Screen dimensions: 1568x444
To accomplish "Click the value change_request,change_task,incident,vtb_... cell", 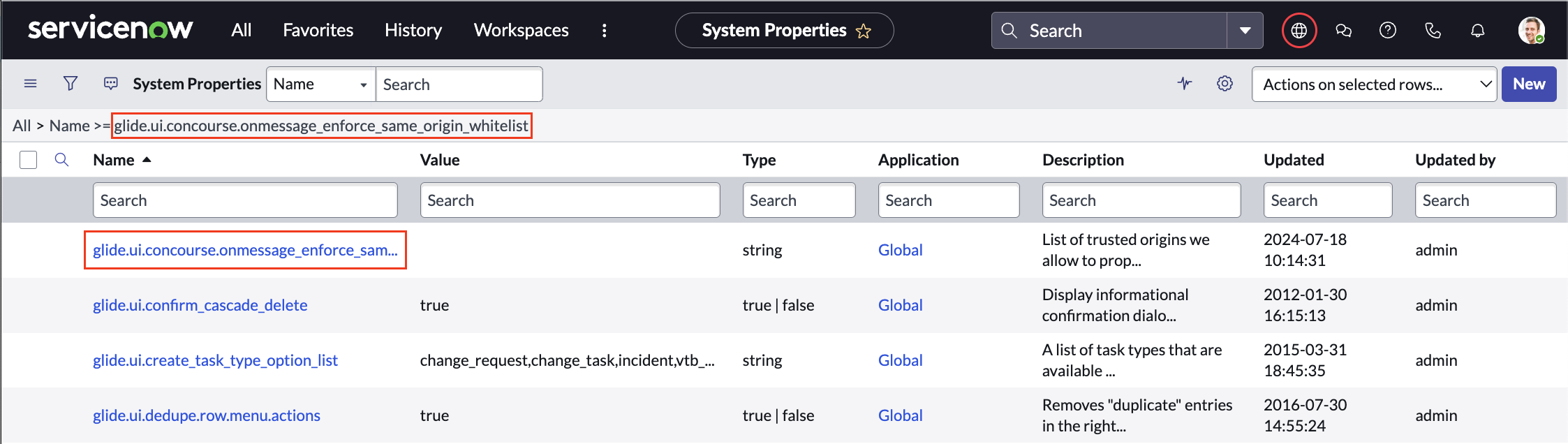I will point(568,360).
